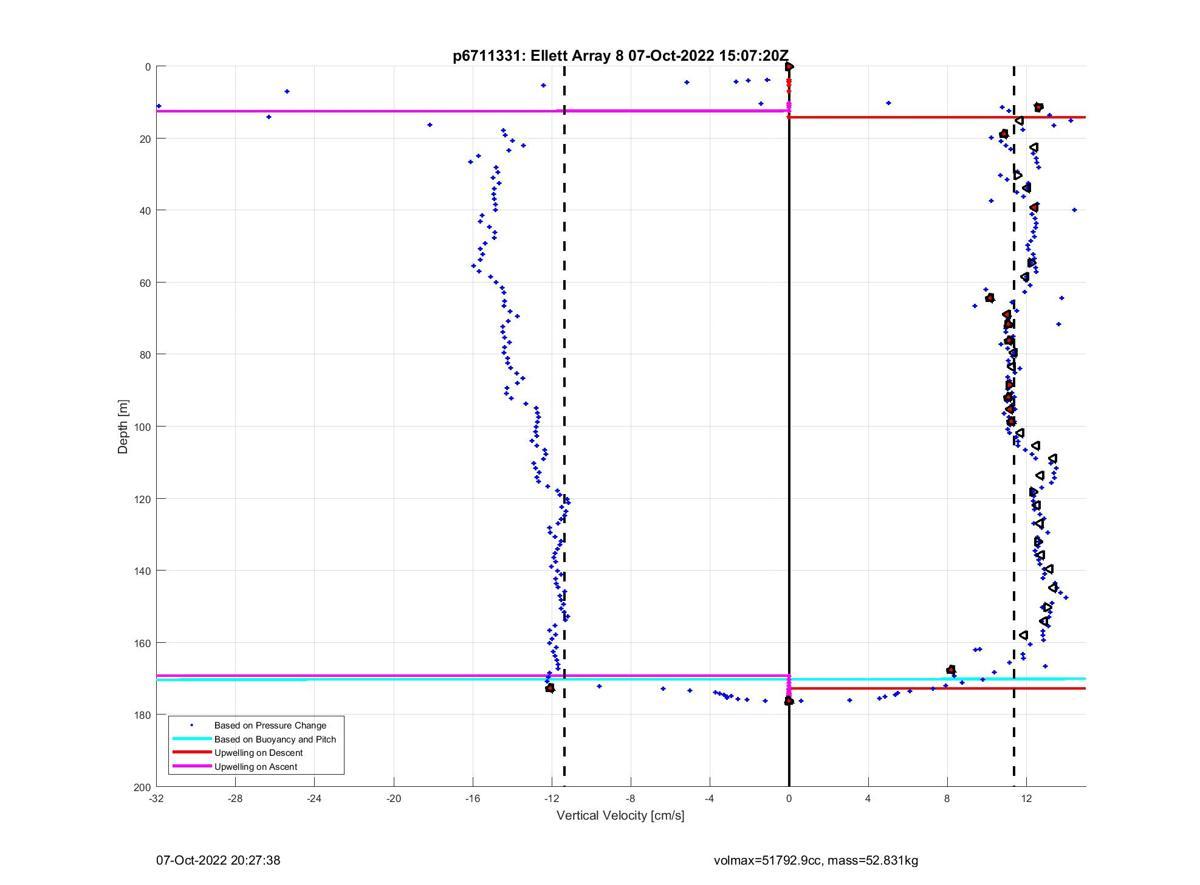Click x-axis tick label '-24'
This screenshot has width=1200, height=885.
click(314, 798)
